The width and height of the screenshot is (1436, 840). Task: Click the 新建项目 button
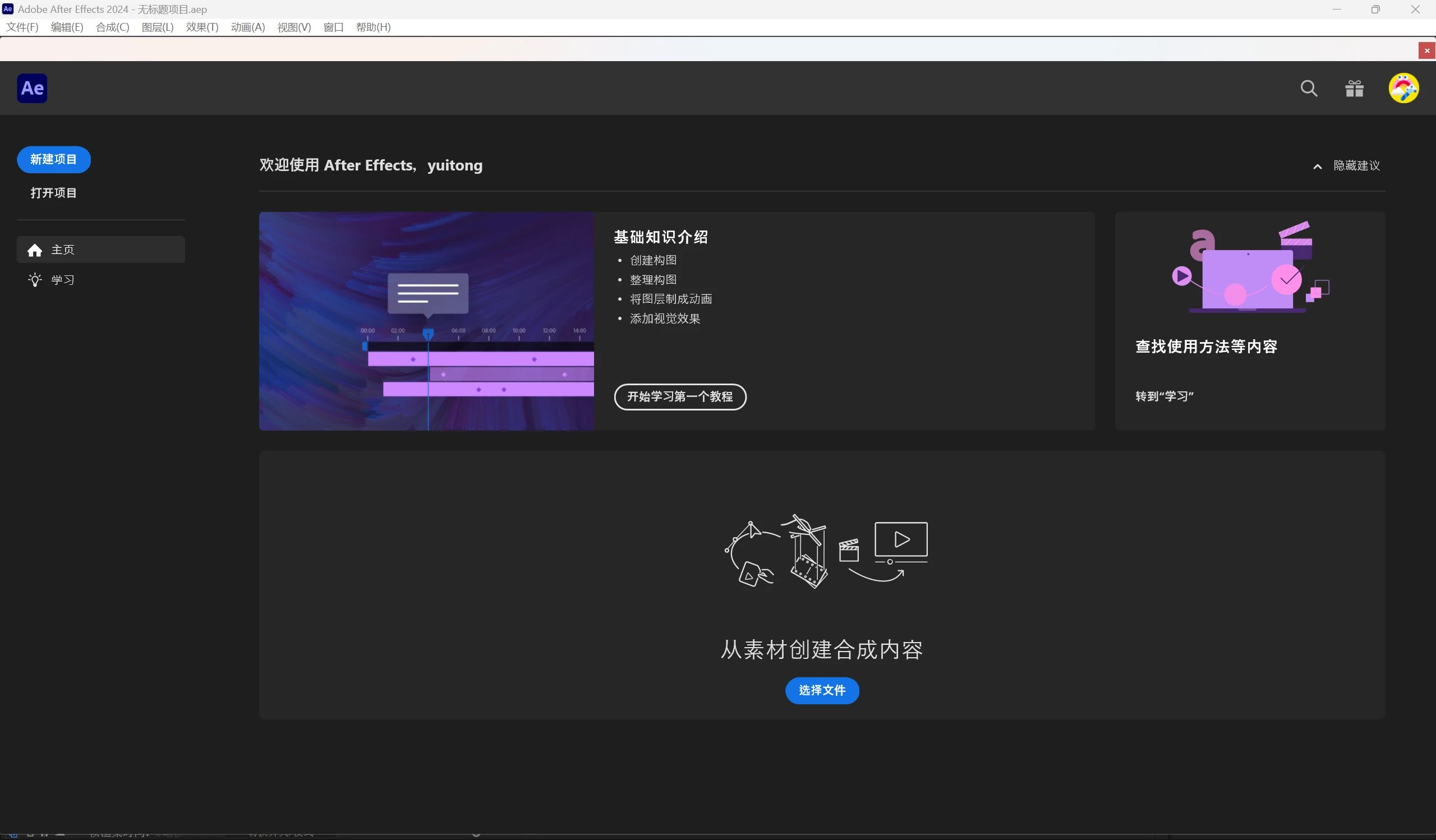pos(53,159)
